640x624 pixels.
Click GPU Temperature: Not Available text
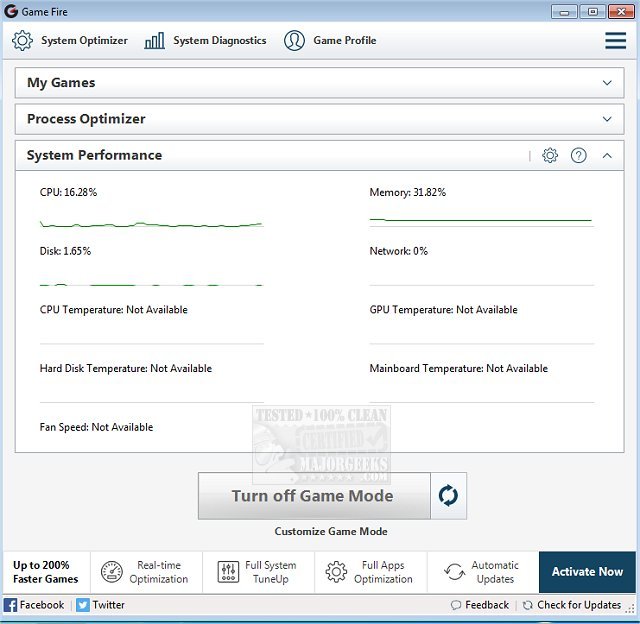(443, 310)
